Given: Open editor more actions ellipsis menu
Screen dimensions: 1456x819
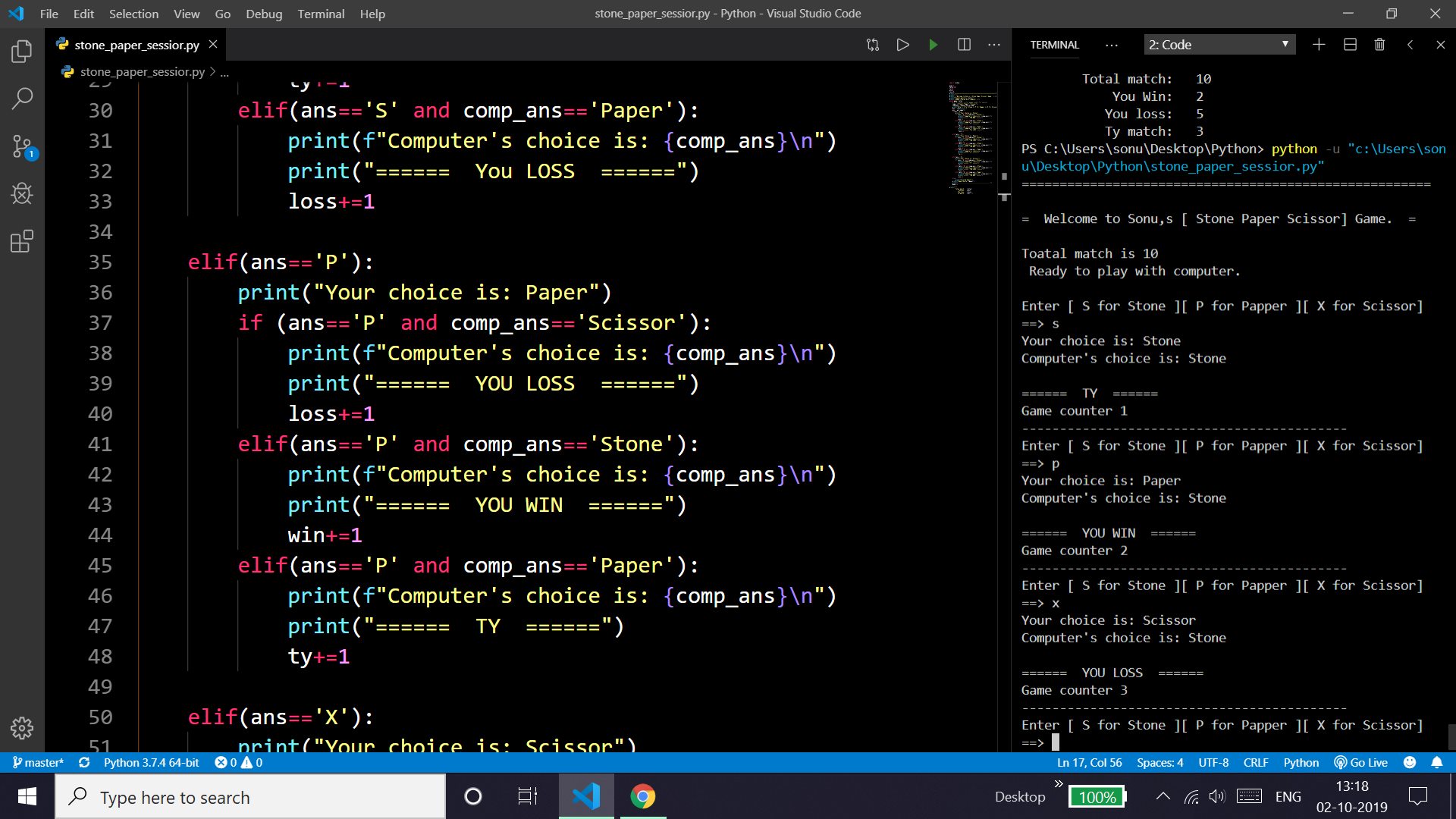Looking at the screenshot, I should 994,45.
